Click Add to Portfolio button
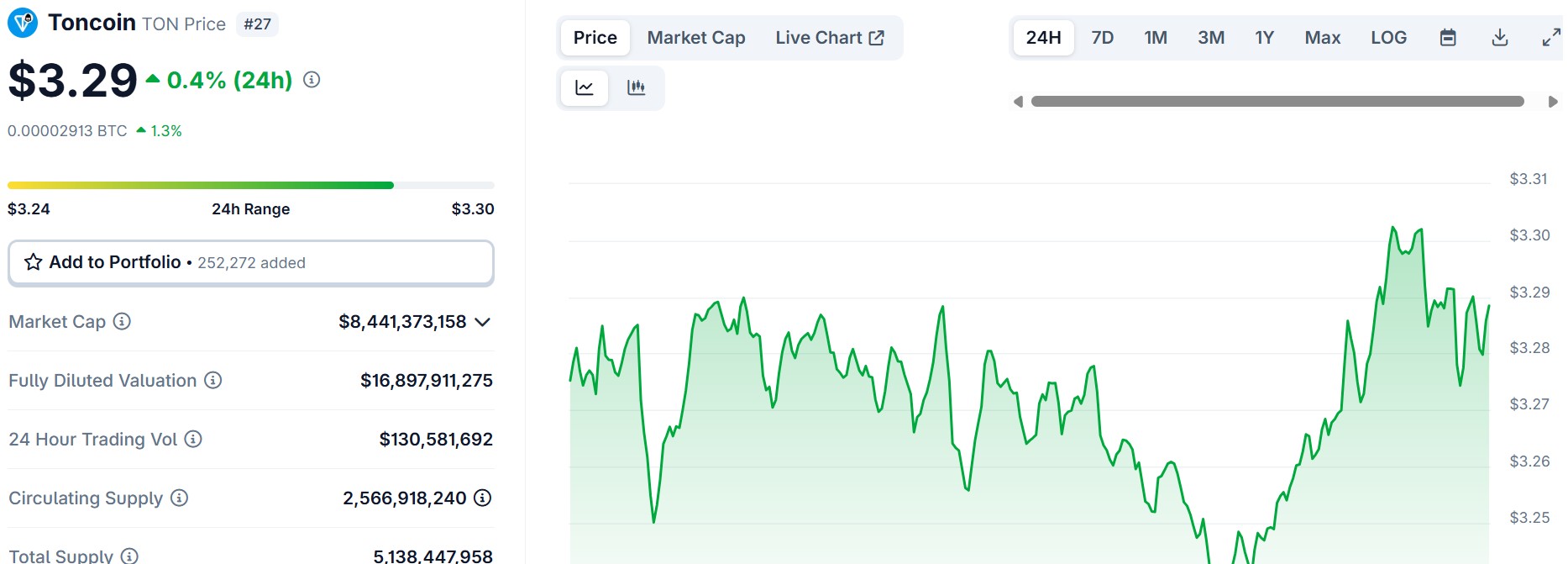Screen dimensions: 1568x564 [251, 263]
